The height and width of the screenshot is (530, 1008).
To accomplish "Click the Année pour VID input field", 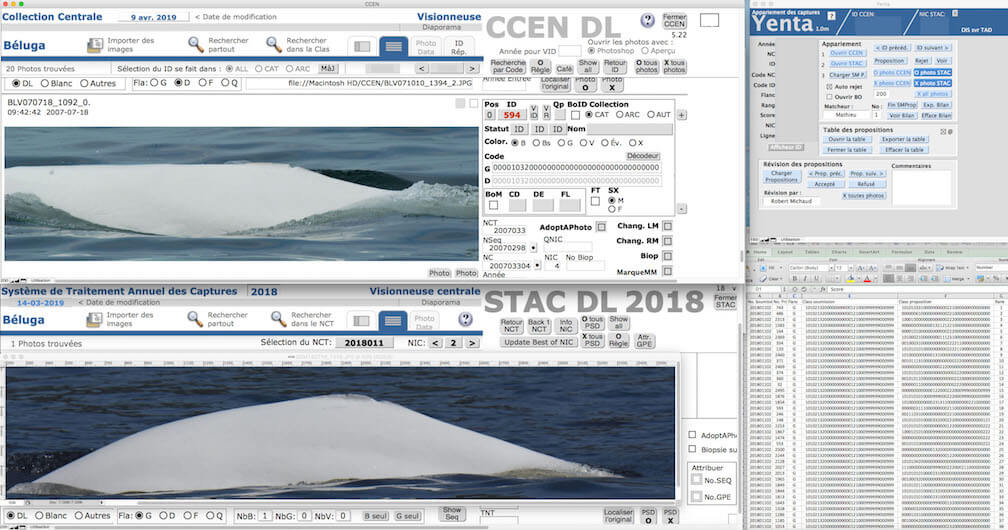I will click(x=570, y=51).
